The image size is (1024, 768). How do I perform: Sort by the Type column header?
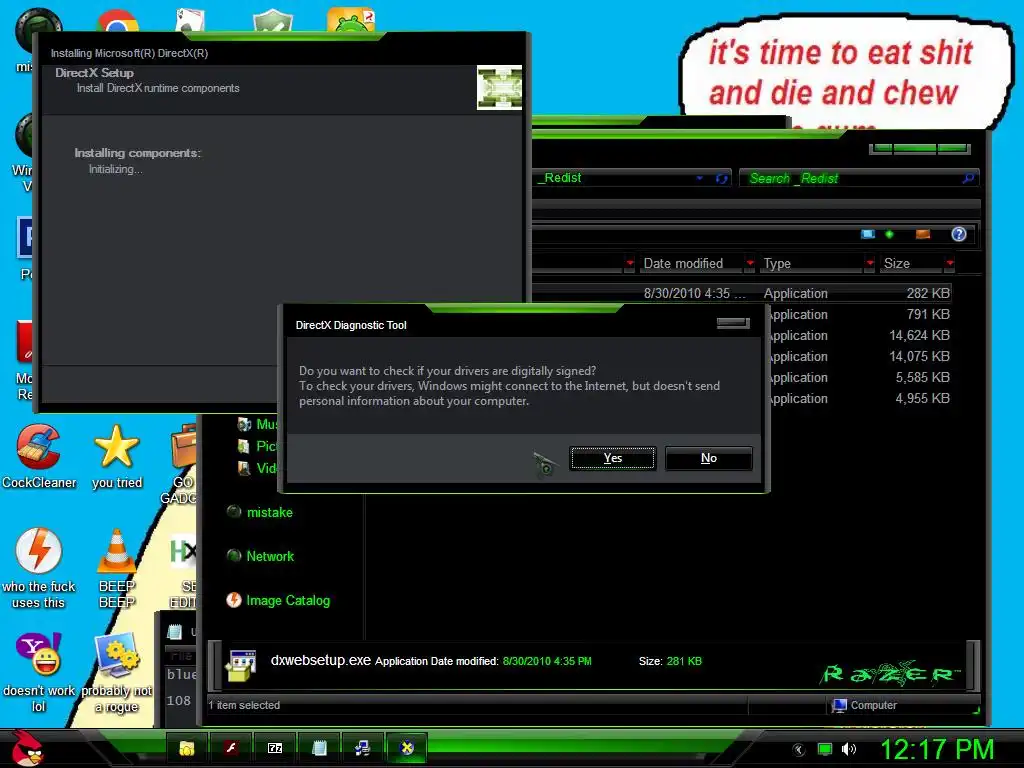coord(777,263)
